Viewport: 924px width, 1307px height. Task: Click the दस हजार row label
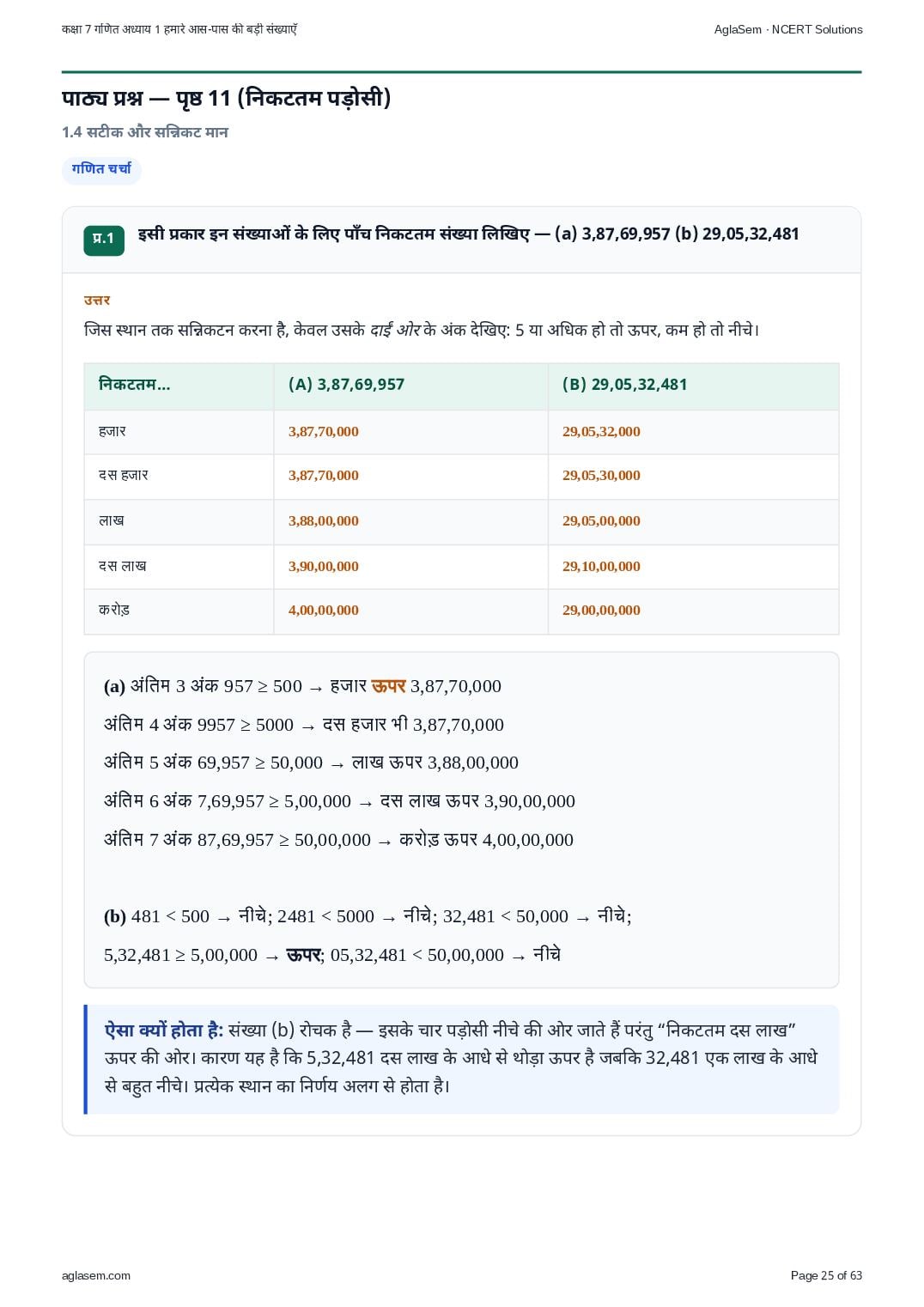(x=124, y=475)
